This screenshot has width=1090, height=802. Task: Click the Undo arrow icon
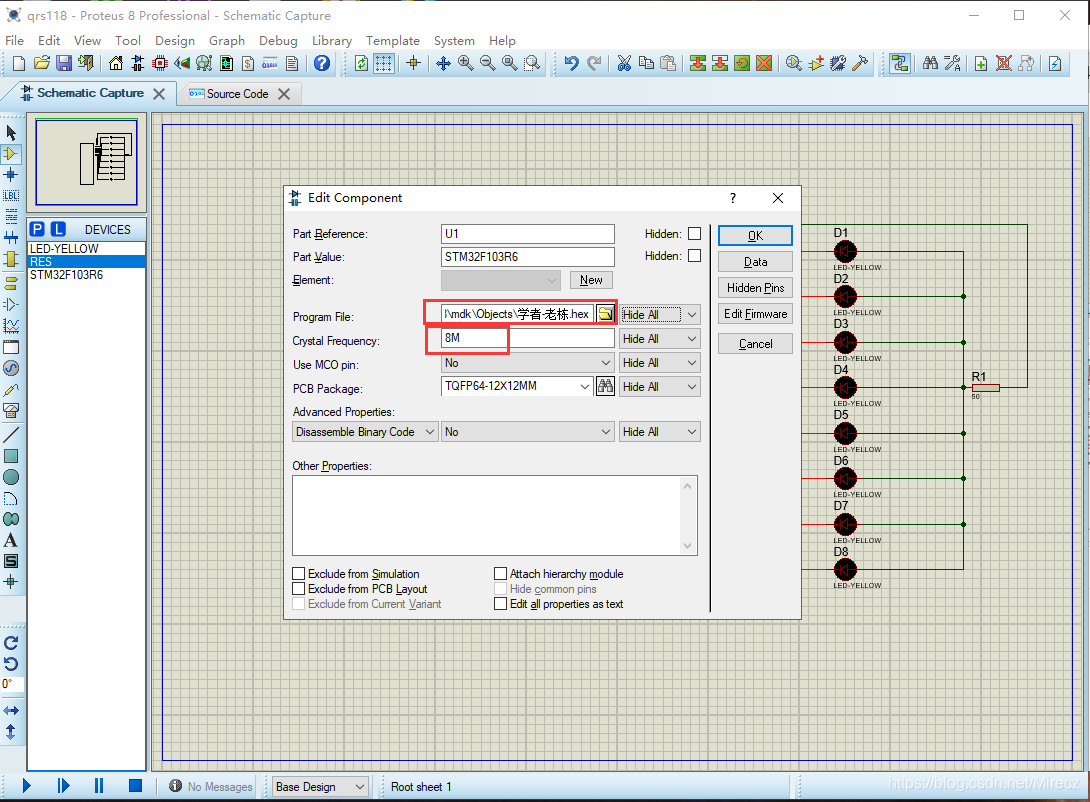point(571,63)
